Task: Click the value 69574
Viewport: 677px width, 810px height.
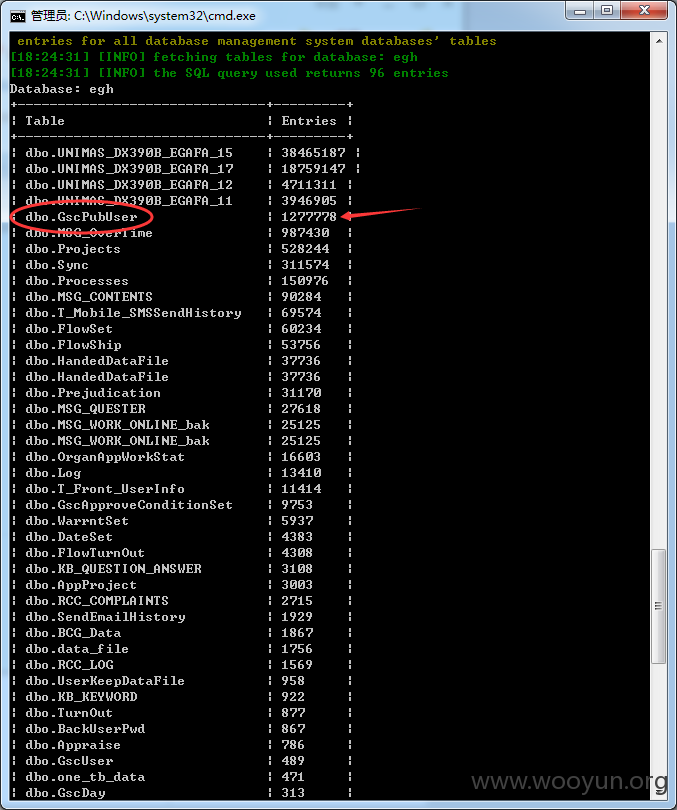Action: [x=301, y=313]
